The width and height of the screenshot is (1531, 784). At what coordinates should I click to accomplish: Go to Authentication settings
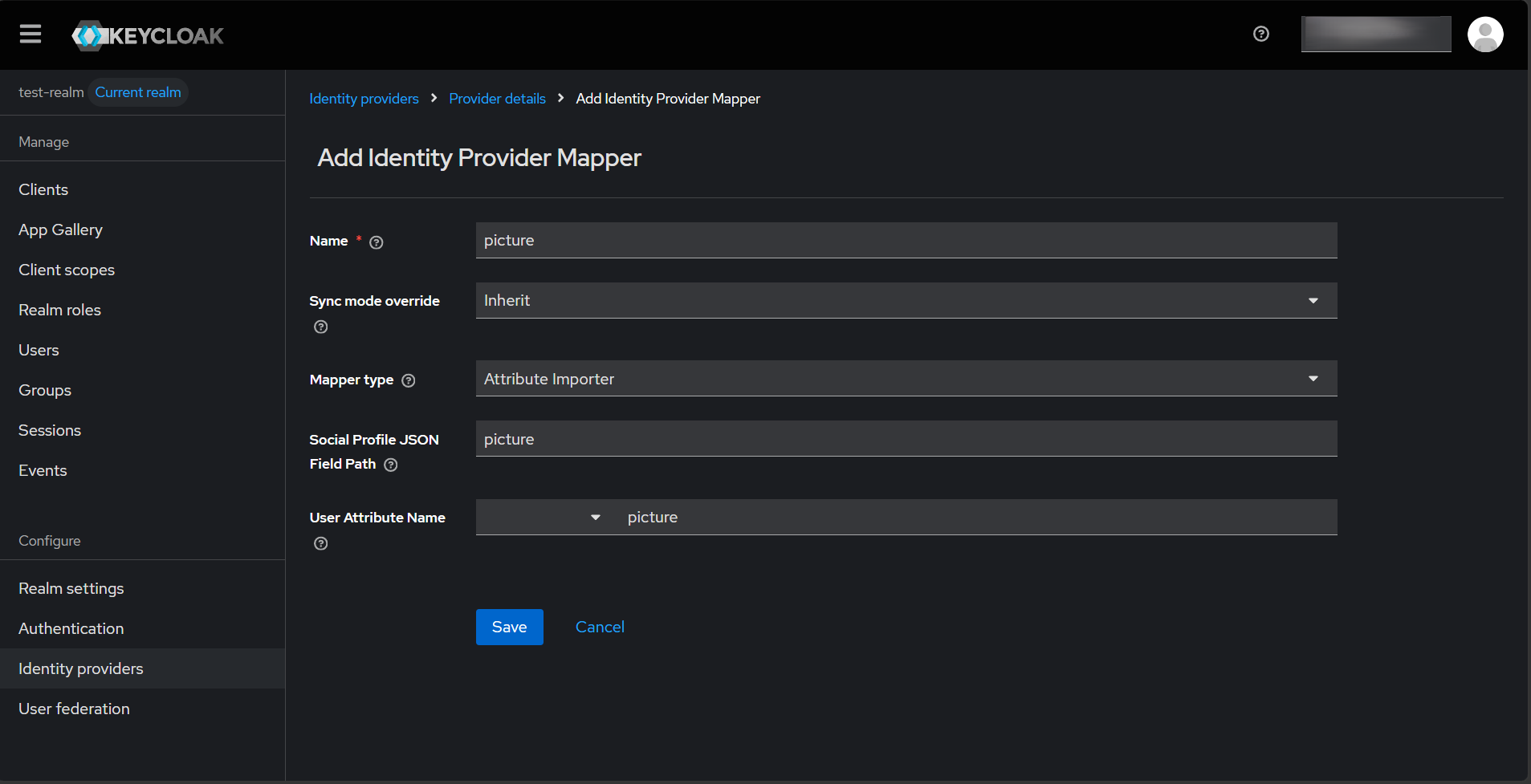pos(71,628)
